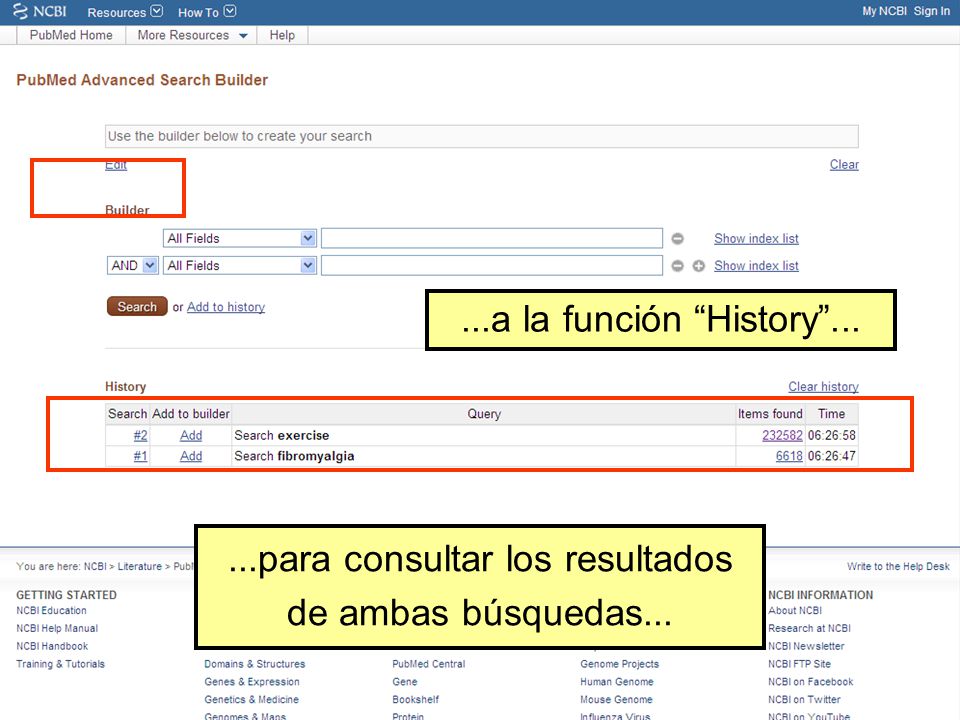960x720 pixels.
Task: Open About NCBI link
Action: [x=795, y=610]
